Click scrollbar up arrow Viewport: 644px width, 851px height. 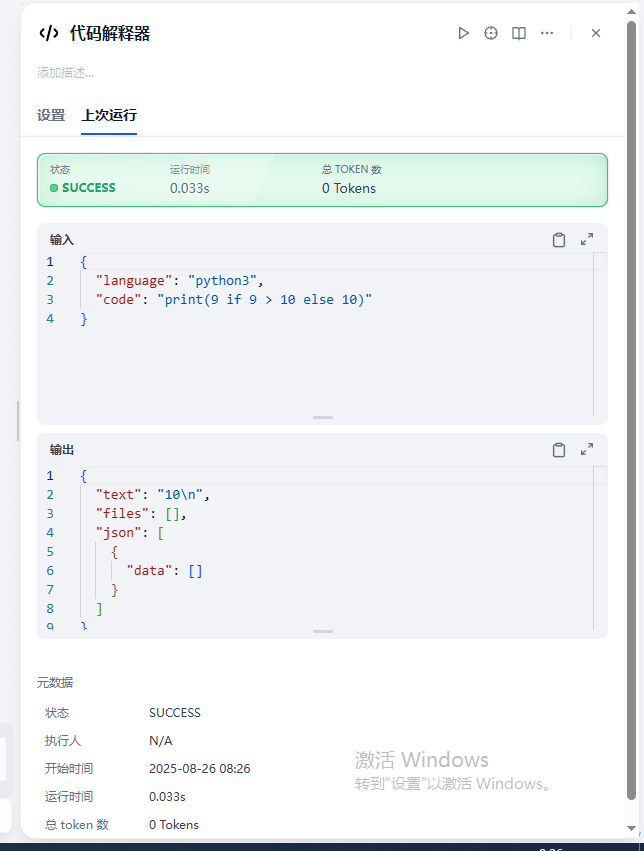pos(631,11)
